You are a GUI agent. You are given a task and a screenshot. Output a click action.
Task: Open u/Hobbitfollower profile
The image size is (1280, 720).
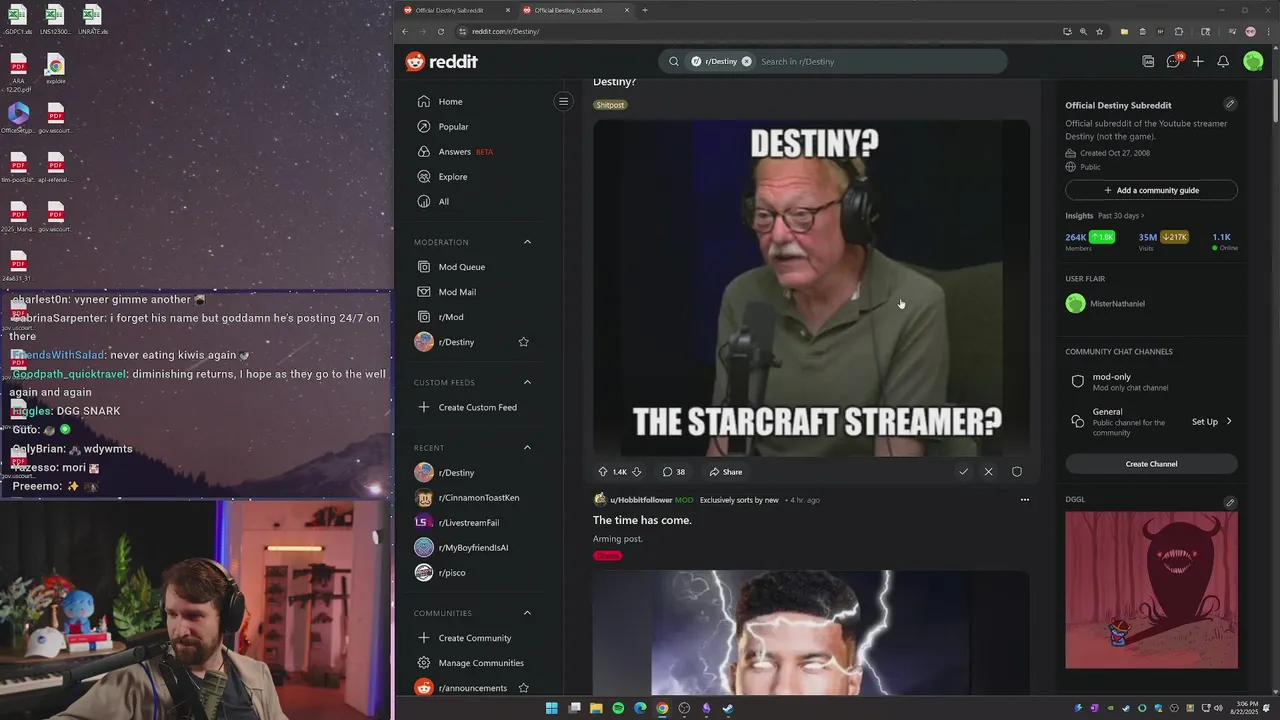(x=641, y=500)
